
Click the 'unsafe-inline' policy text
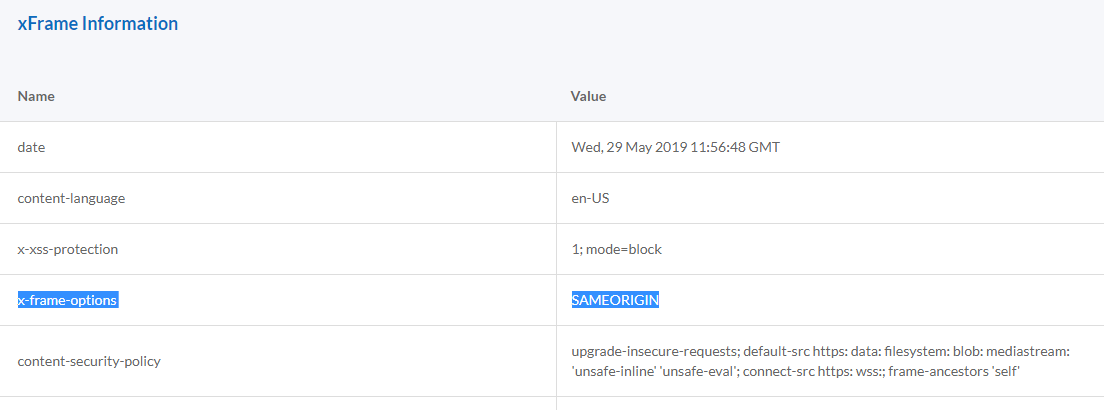pyautogui.click(x=613, y=371)
